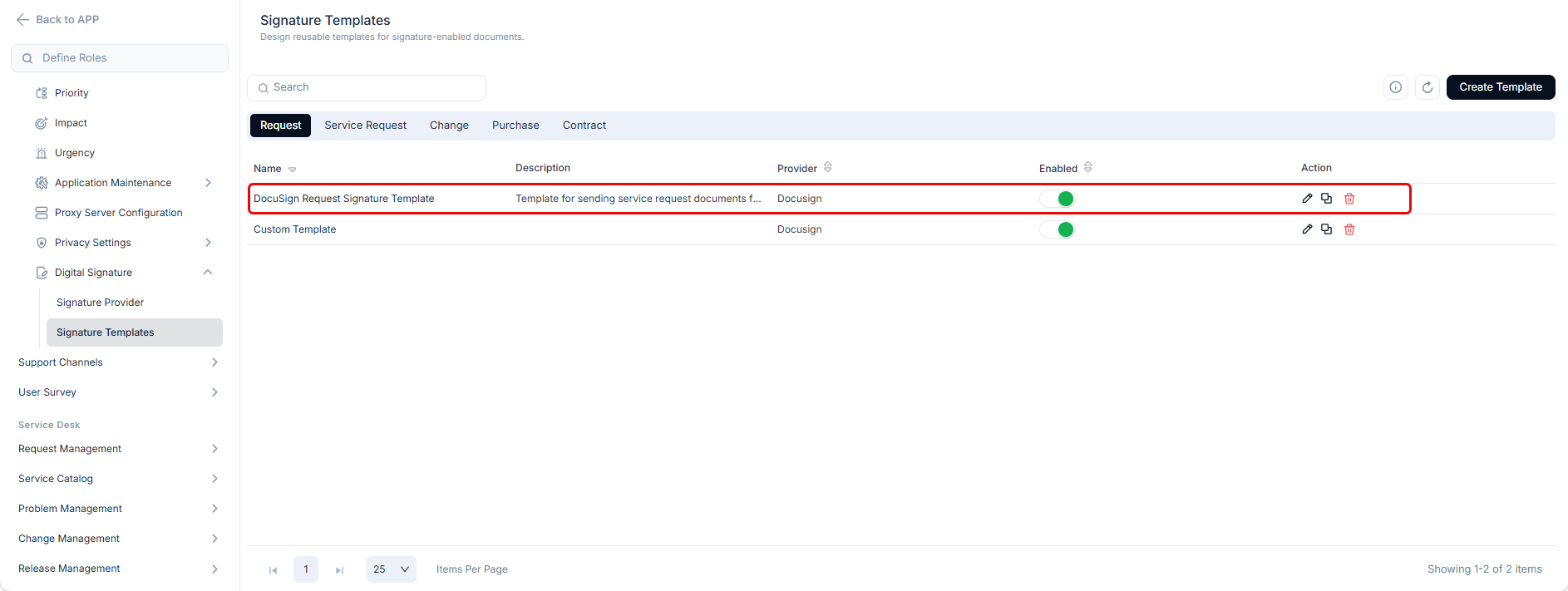The width and height of the screenshot is (1568, 591).
Task: Duplicate the DocuSign Request Signature Template
Action: click(x=1327, y=199)
